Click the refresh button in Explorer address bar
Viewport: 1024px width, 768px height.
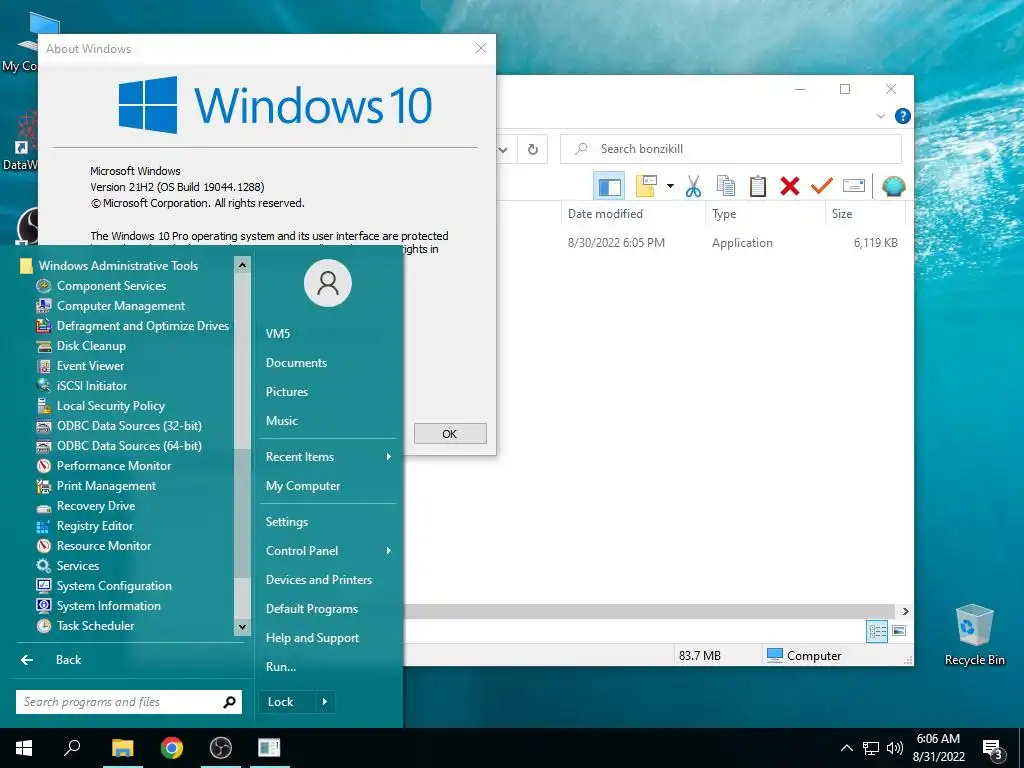point(533,150)
